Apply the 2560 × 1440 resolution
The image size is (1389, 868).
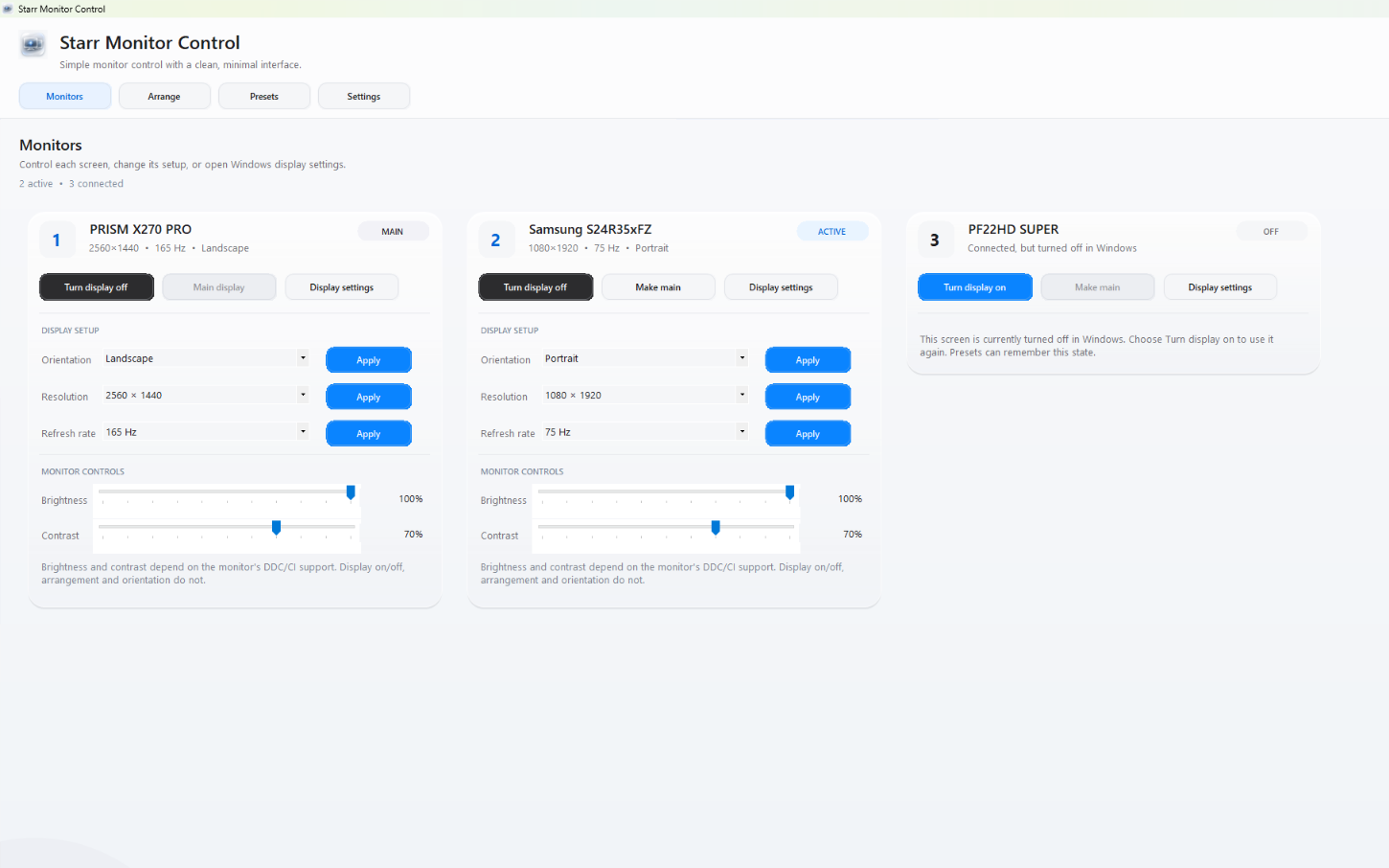(x=369, y=397)
